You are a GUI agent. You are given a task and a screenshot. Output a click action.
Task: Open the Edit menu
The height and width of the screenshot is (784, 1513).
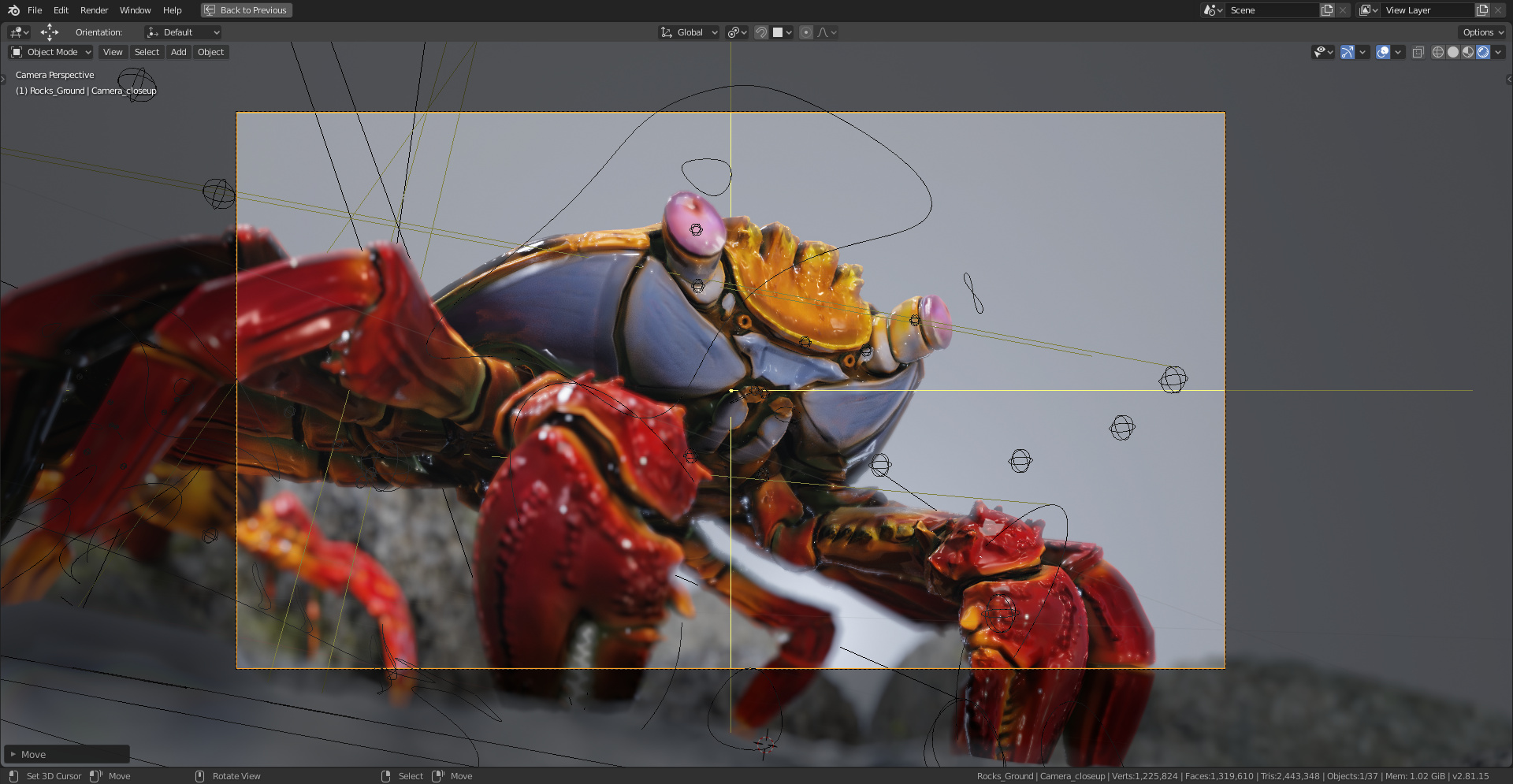point(61,10)
